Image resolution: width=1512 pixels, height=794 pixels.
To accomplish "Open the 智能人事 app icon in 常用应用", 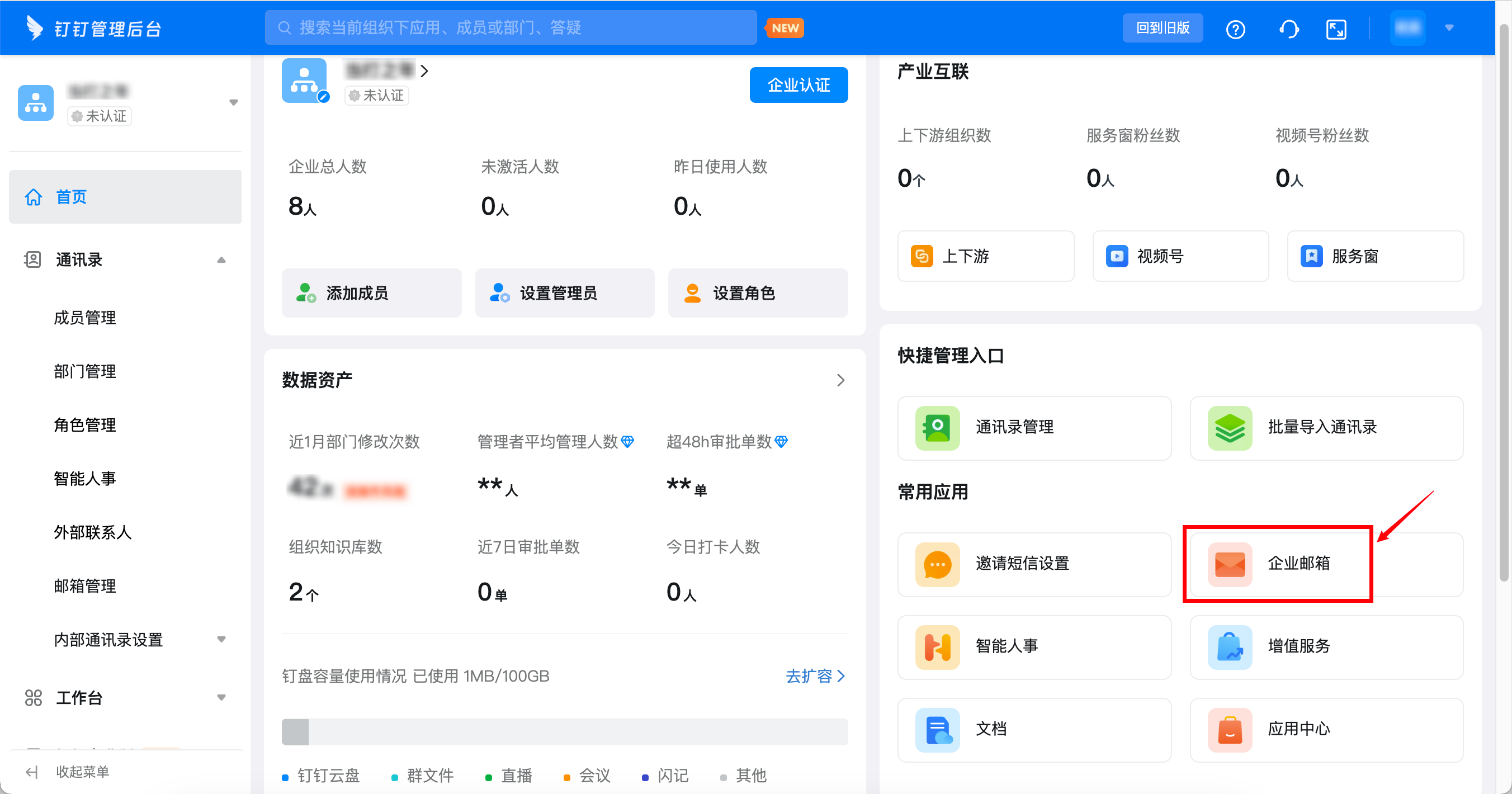I will click(x=937, y=648).
